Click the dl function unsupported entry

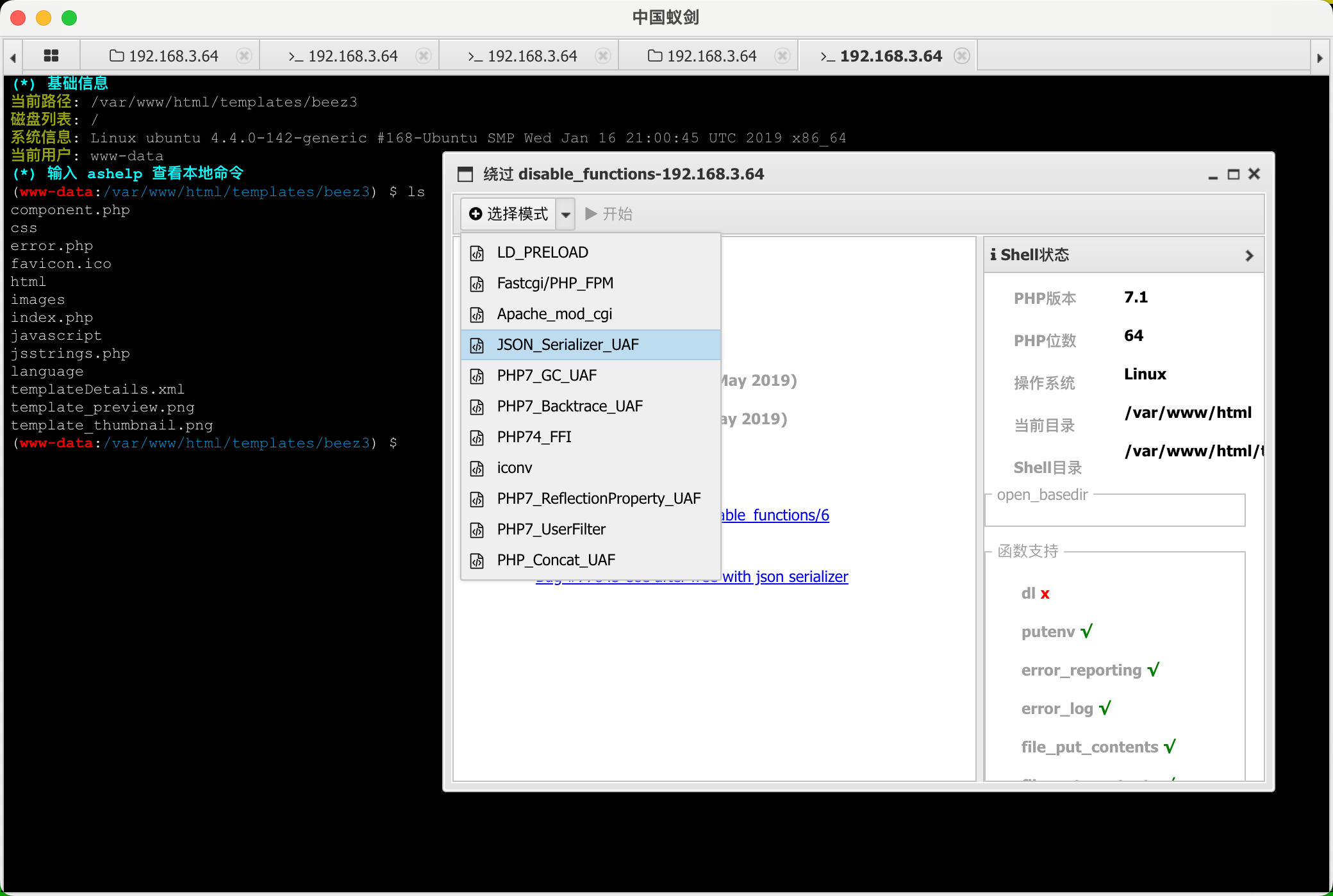1035,593
